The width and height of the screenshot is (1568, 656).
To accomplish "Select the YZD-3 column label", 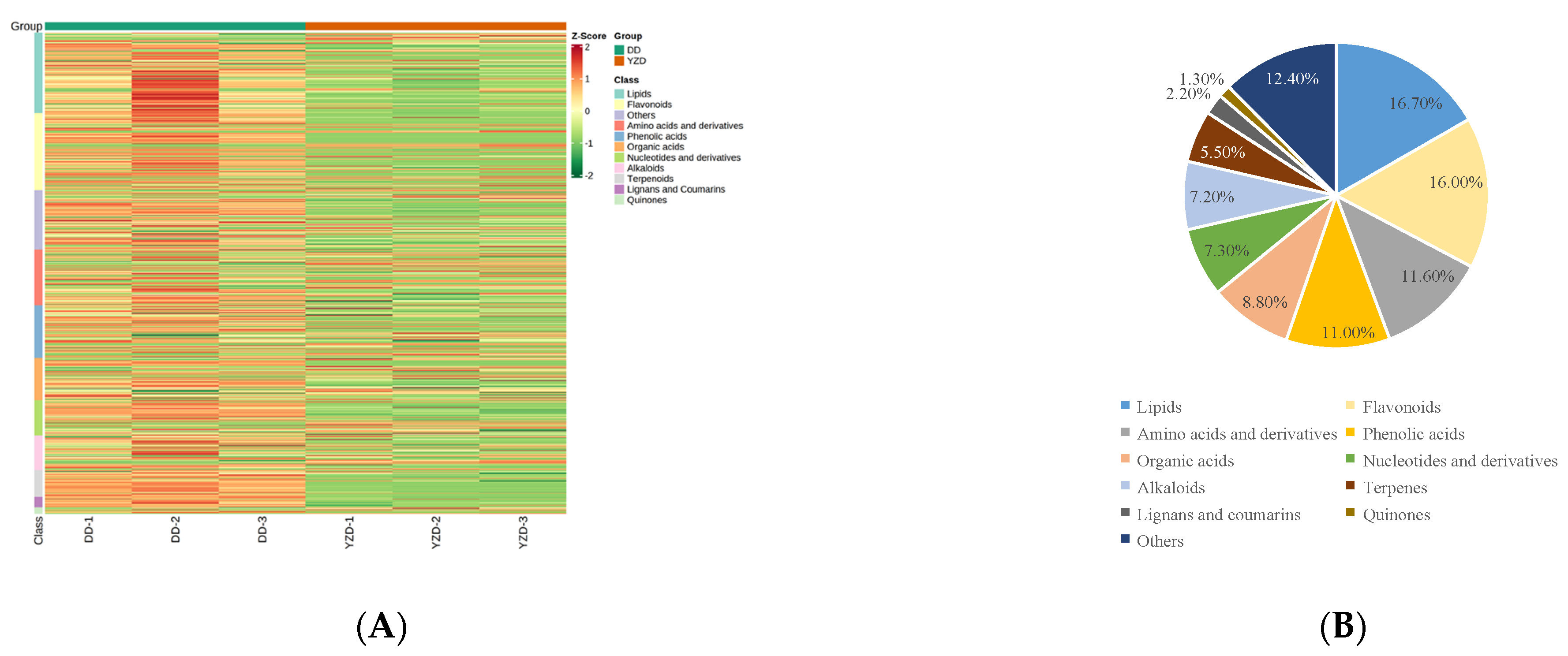I will [523, 533].
